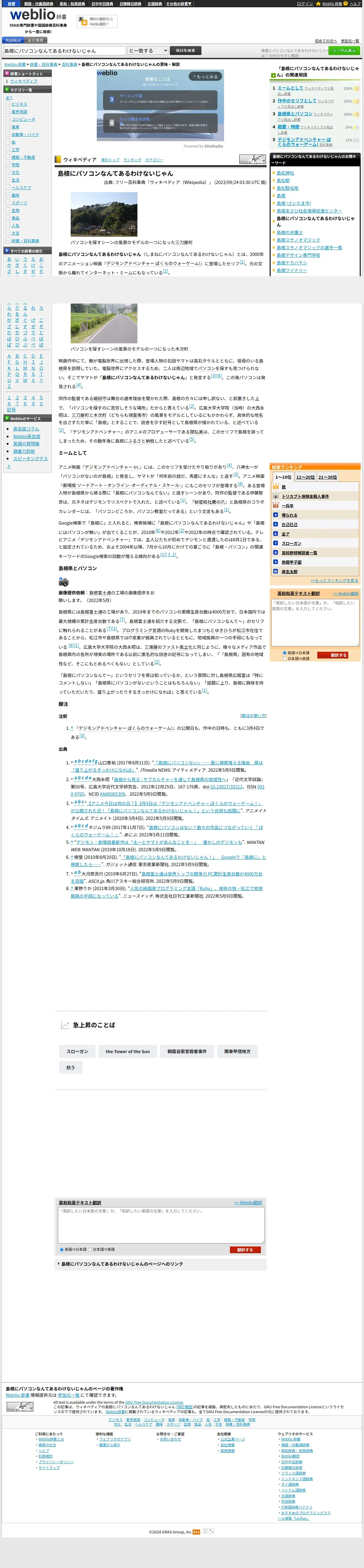
Task: Focus the bottom translation text area
Action: 161,1225
